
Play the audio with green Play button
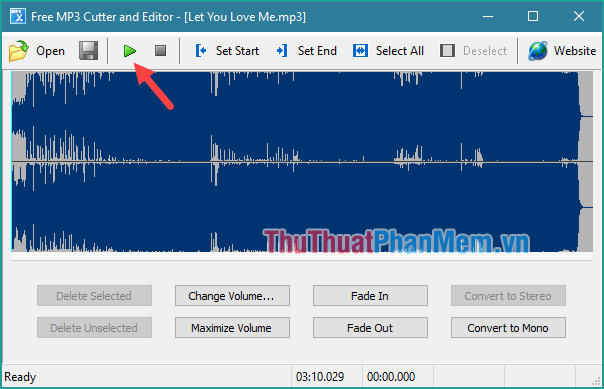click(130, 51)
